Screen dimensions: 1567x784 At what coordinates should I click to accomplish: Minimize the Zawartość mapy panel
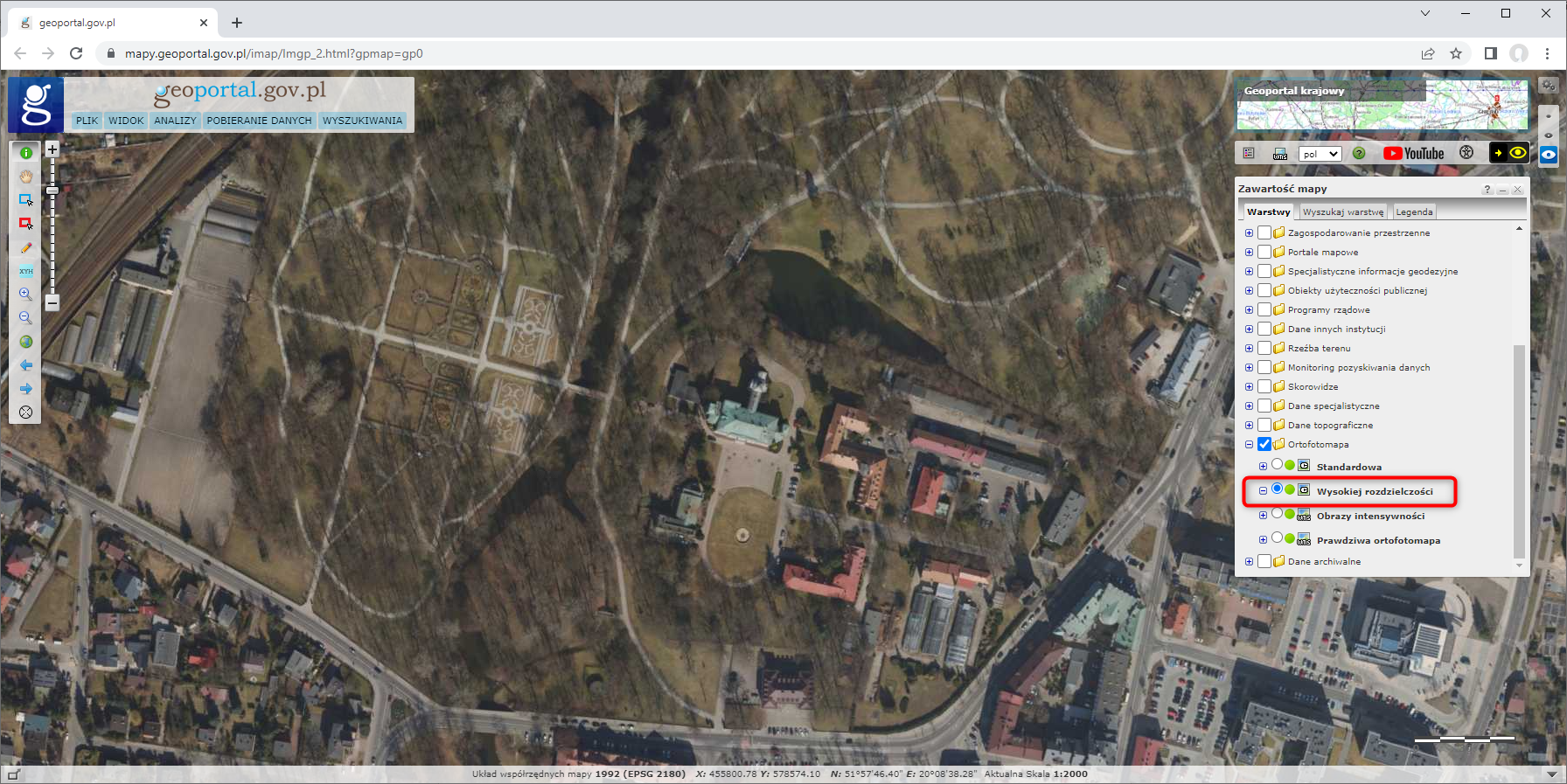(x=1503, y=189)
